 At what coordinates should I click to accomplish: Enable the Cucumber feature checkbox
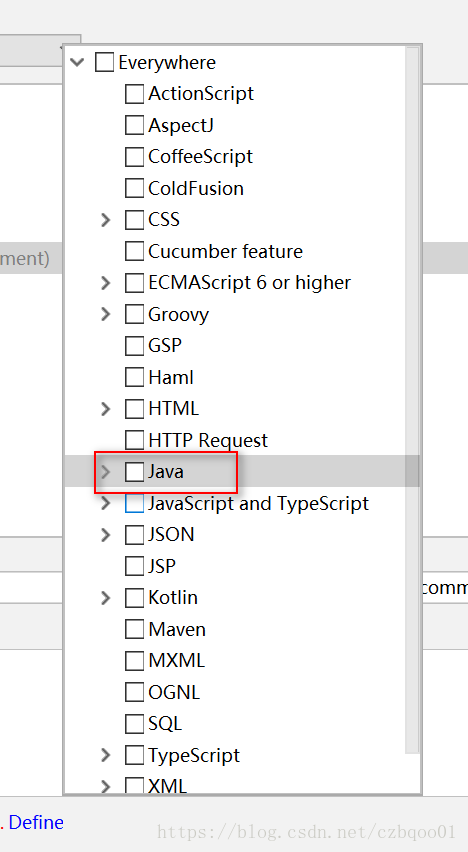click(x=134, y=251)
